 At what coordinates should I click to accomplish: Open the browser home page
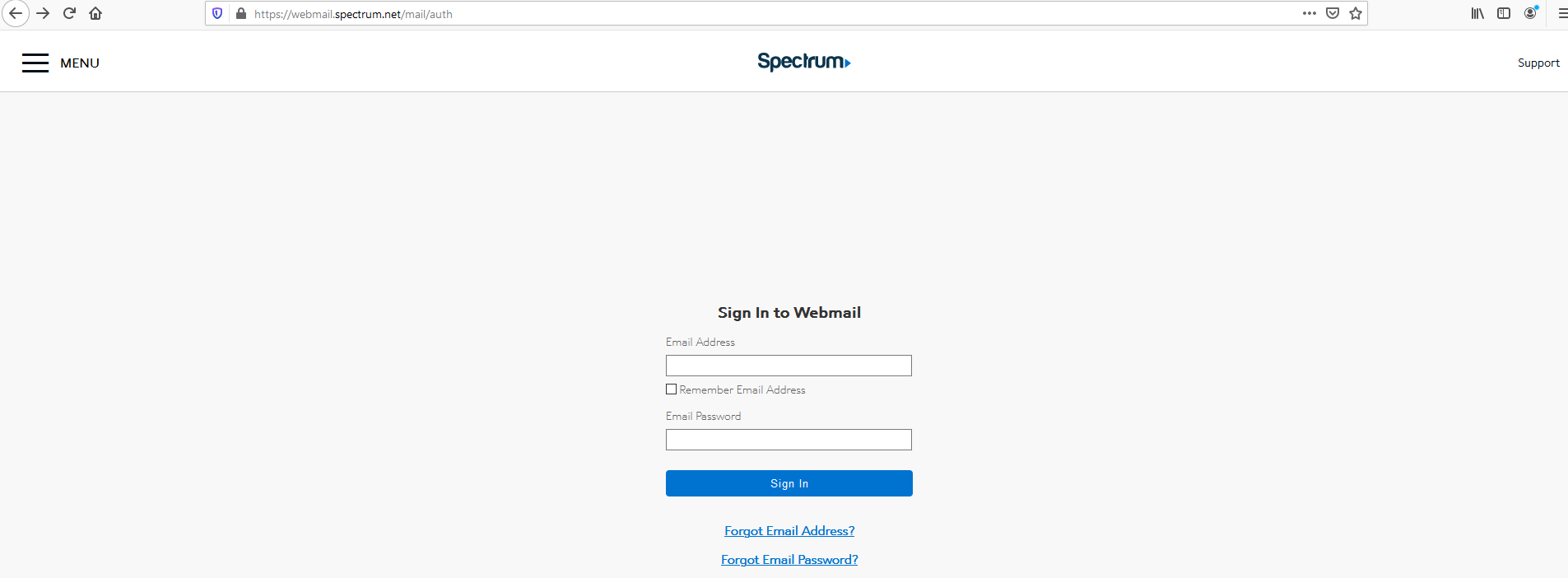95,13
